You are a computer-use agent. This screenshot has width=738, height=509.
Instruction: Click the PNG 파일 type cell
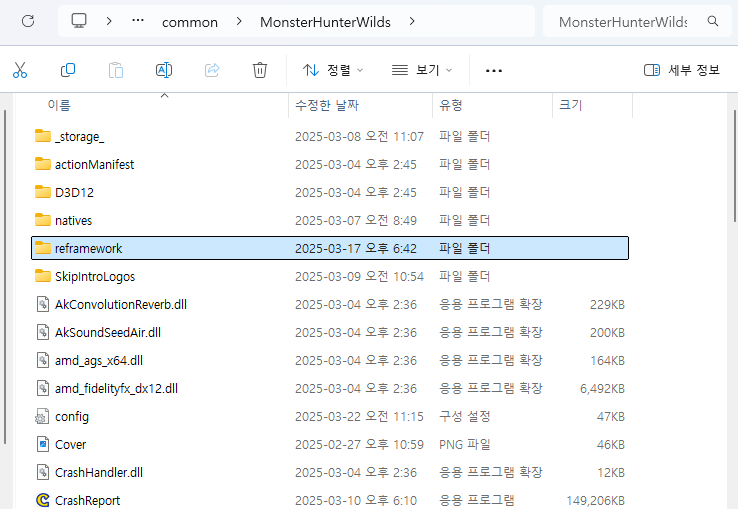pyautogui.click(x=465, y=444)
